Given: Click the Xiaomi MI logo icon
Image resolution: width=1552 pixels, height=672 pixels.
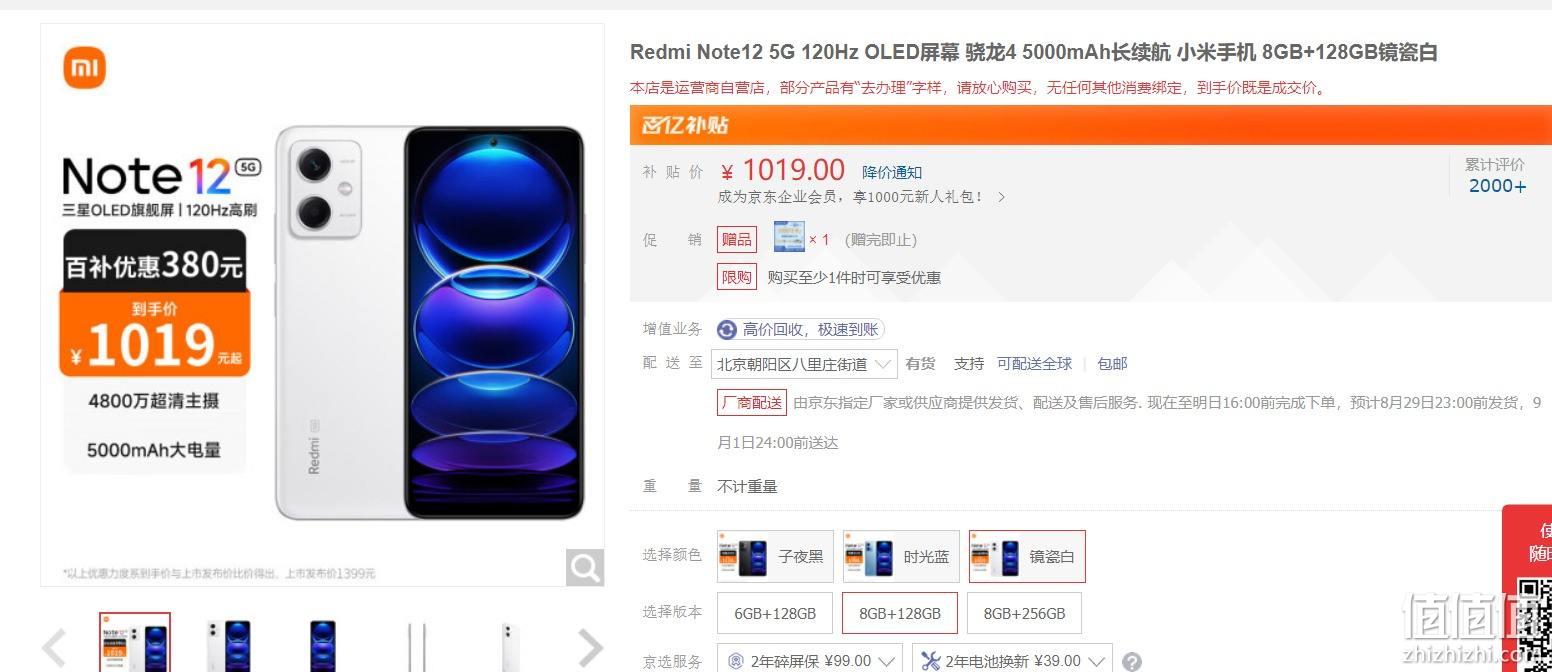Looking at the screenshot, I should [x=85, y=68].
